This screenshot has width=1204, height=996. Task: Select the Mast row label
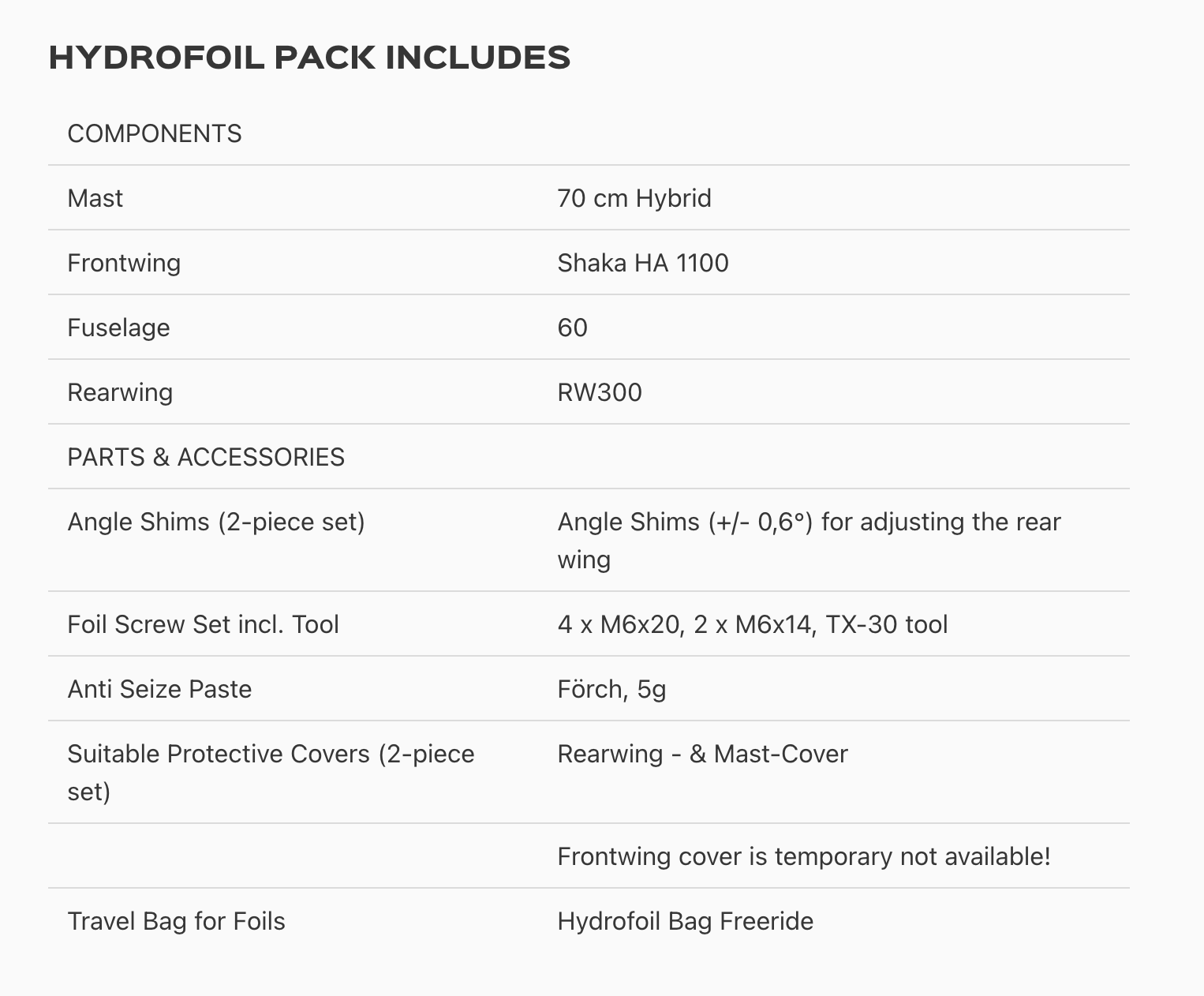pyautogui.click(x=95, y=198)
